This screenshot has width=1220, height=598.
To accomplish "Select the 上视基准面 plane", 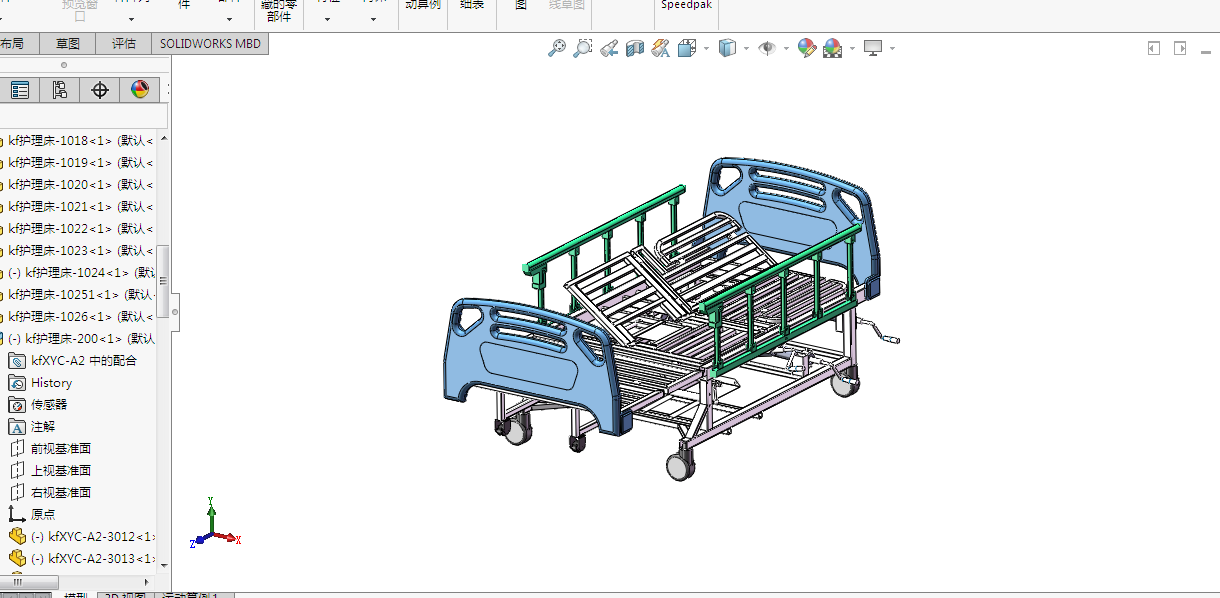I will tap(50, 471).
